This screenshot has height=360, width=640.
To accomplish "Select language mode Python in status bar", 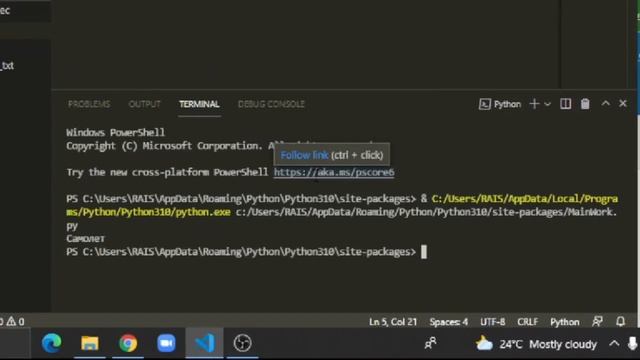I will pyautogui.click(x=564, y=322).
